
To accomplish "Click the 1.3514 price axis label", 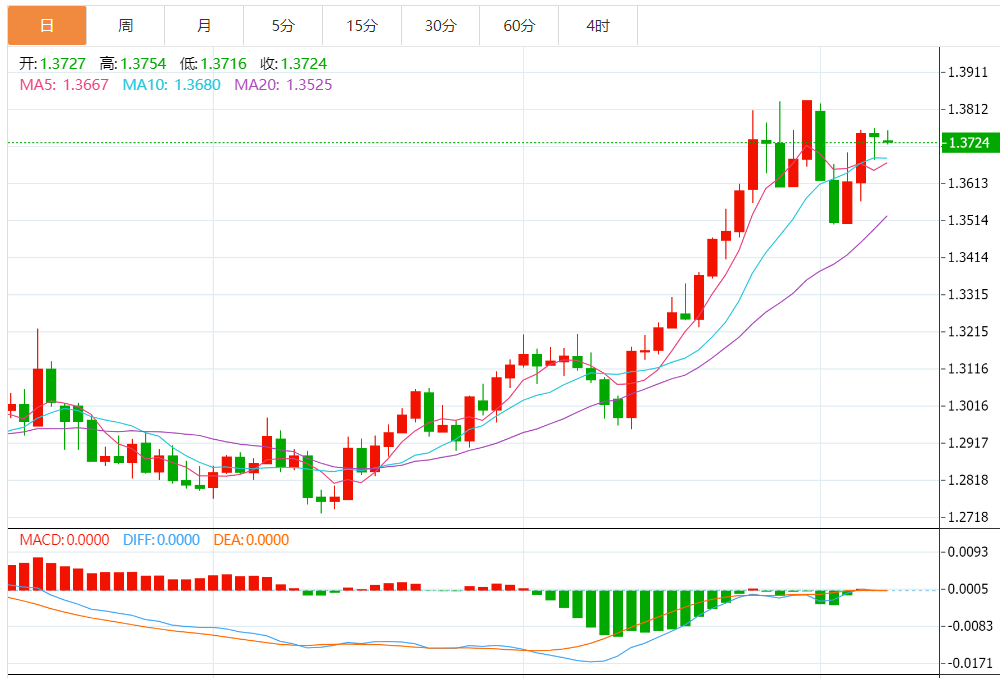I will 968,220.
